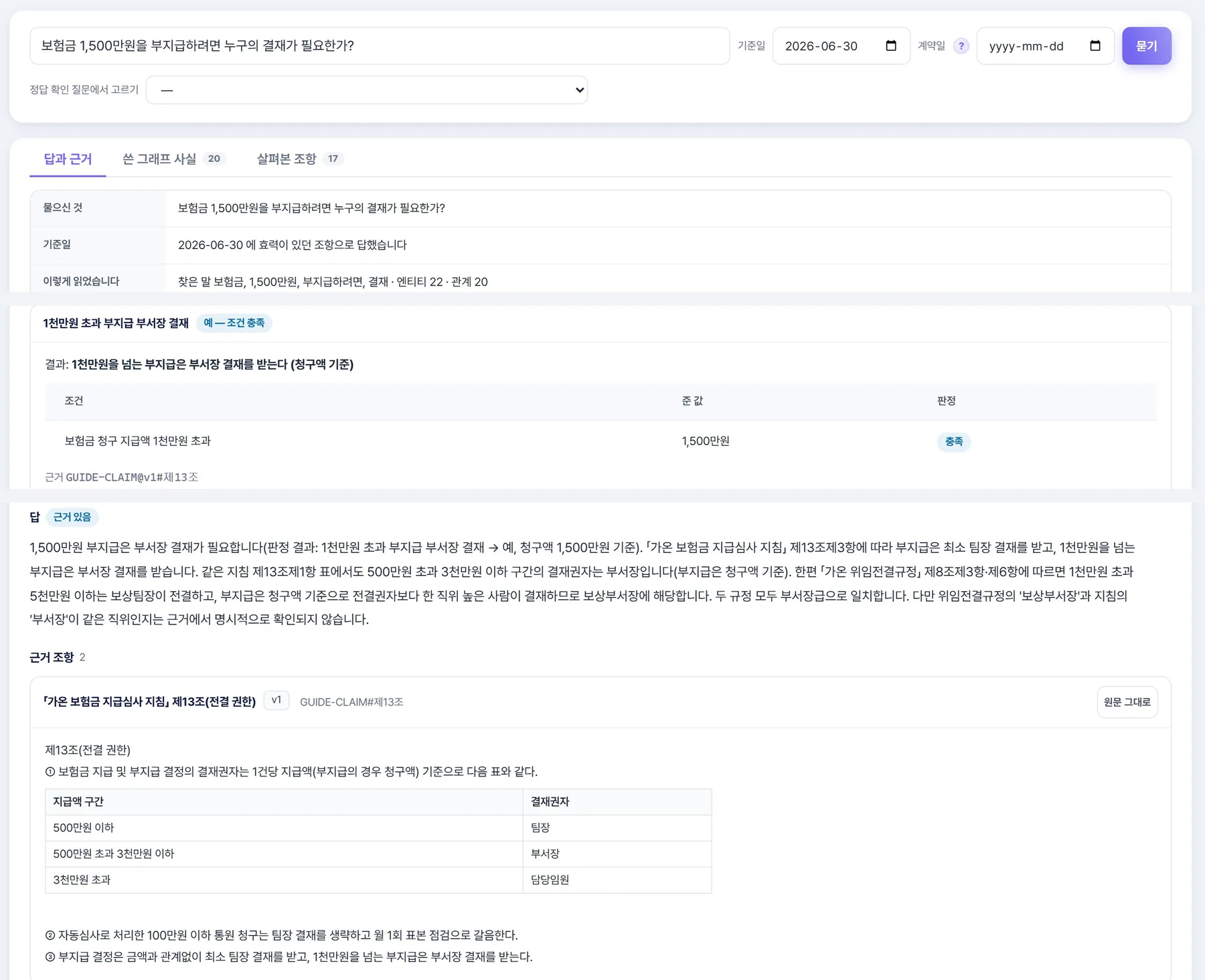The height and width of the screenshot is (980, 1205).
Task: Click the v1 version badge
Action: [276, 700]
